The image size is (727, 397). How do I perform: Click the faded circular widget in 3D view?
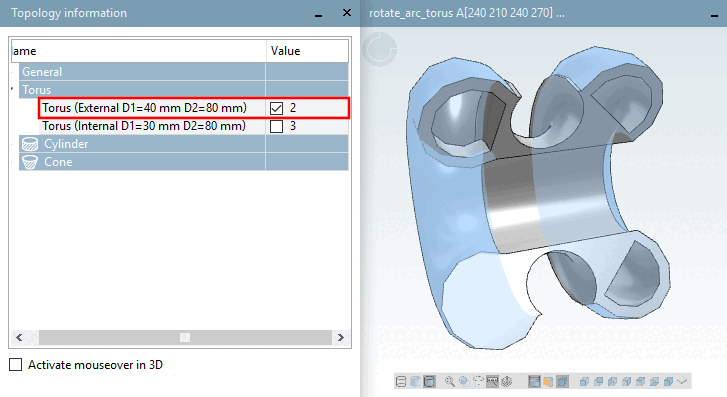tap(379, 49)
